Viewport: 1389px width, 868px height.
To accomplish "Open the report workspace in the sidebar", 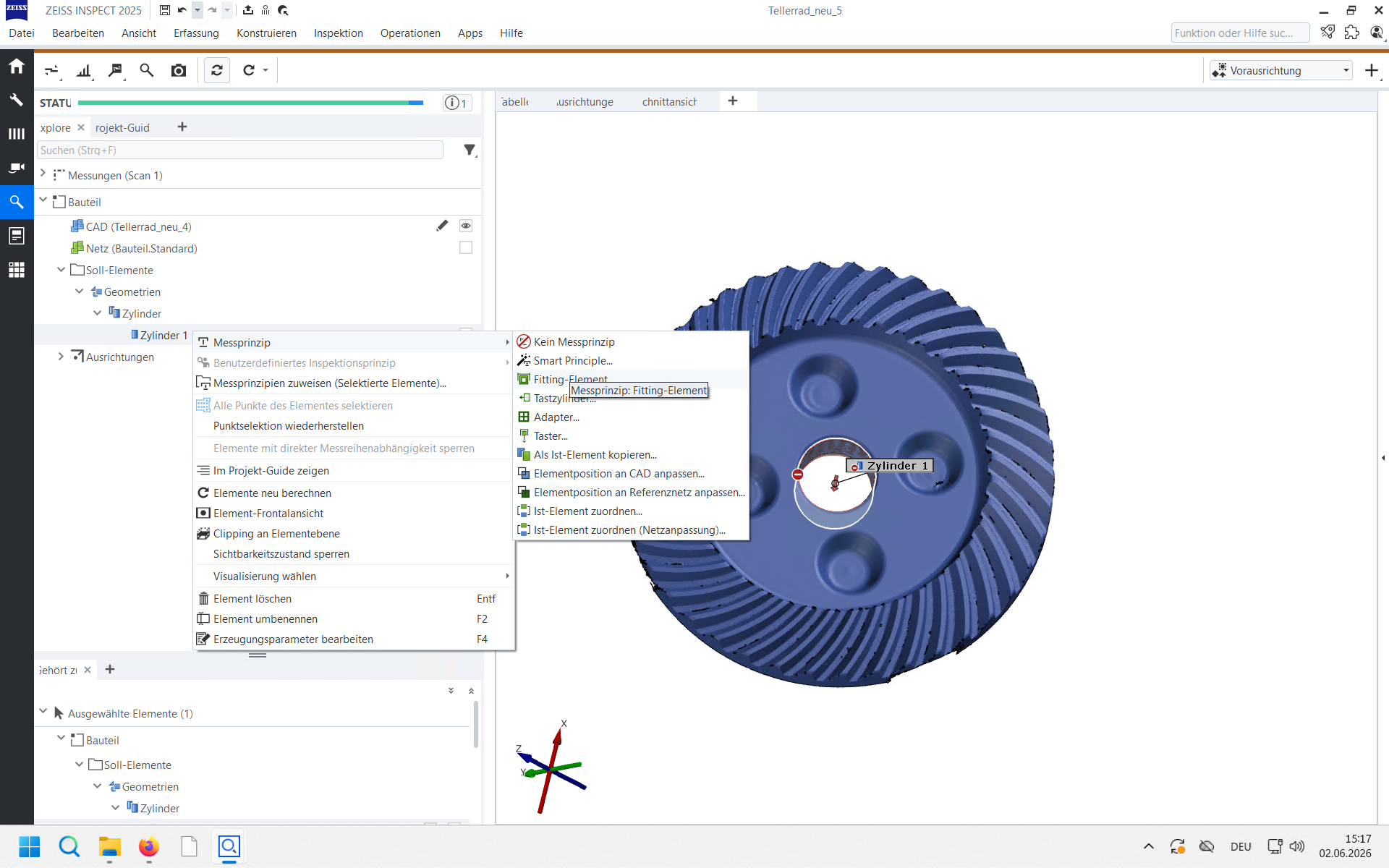I will click(17, 236).
